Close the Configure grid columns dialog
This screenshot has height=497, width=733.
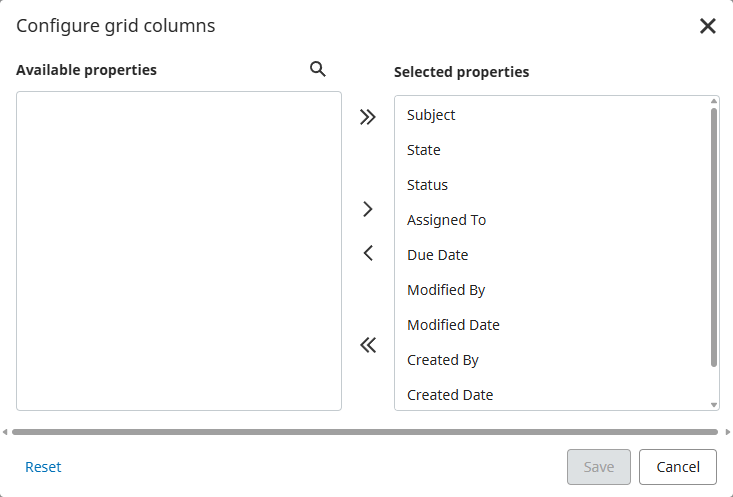tap(708, 26)
